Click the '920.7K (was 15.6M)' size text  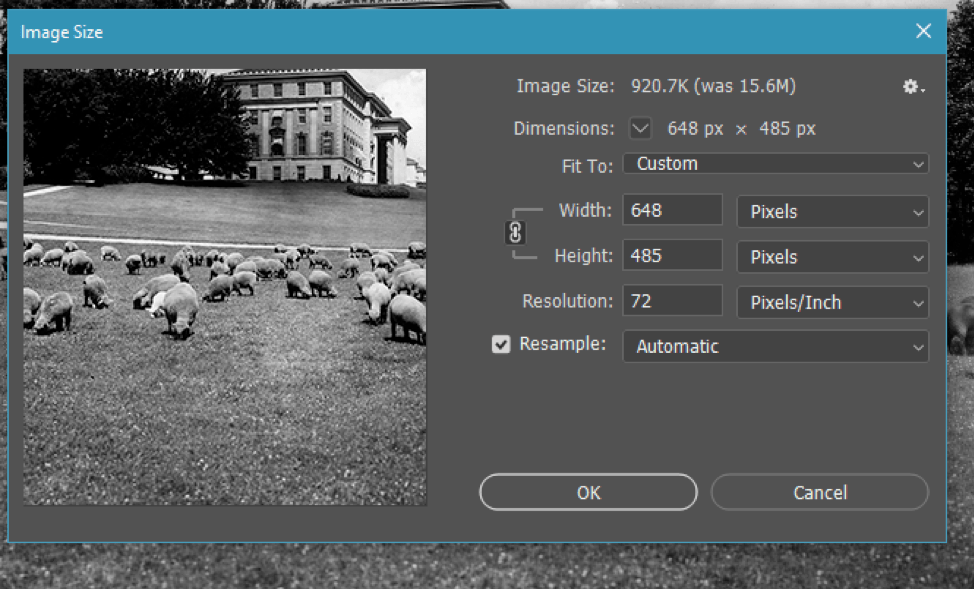(x=713, y=86)
